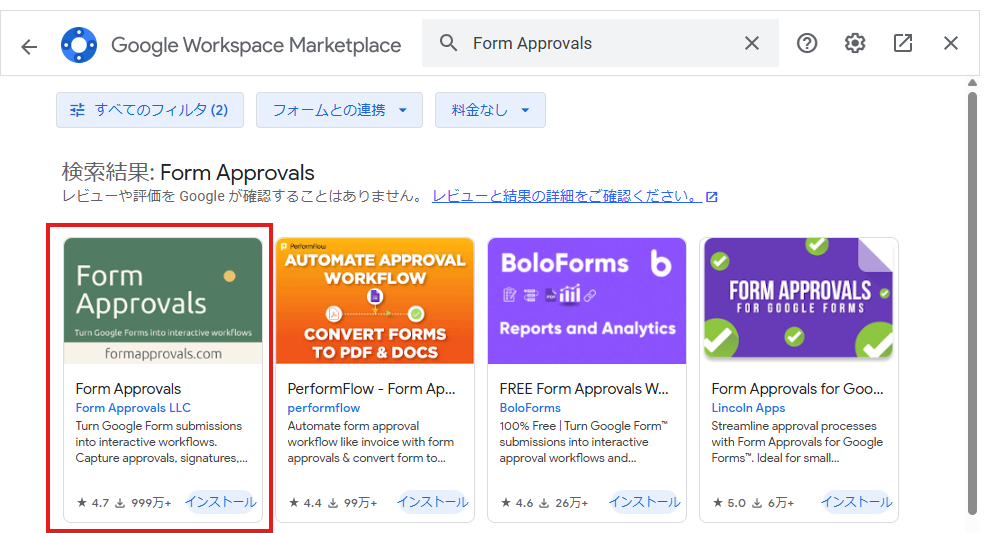985x533 pixels.
Task: Install the BoloForms add-on
Action: click(x=645, y=502)
